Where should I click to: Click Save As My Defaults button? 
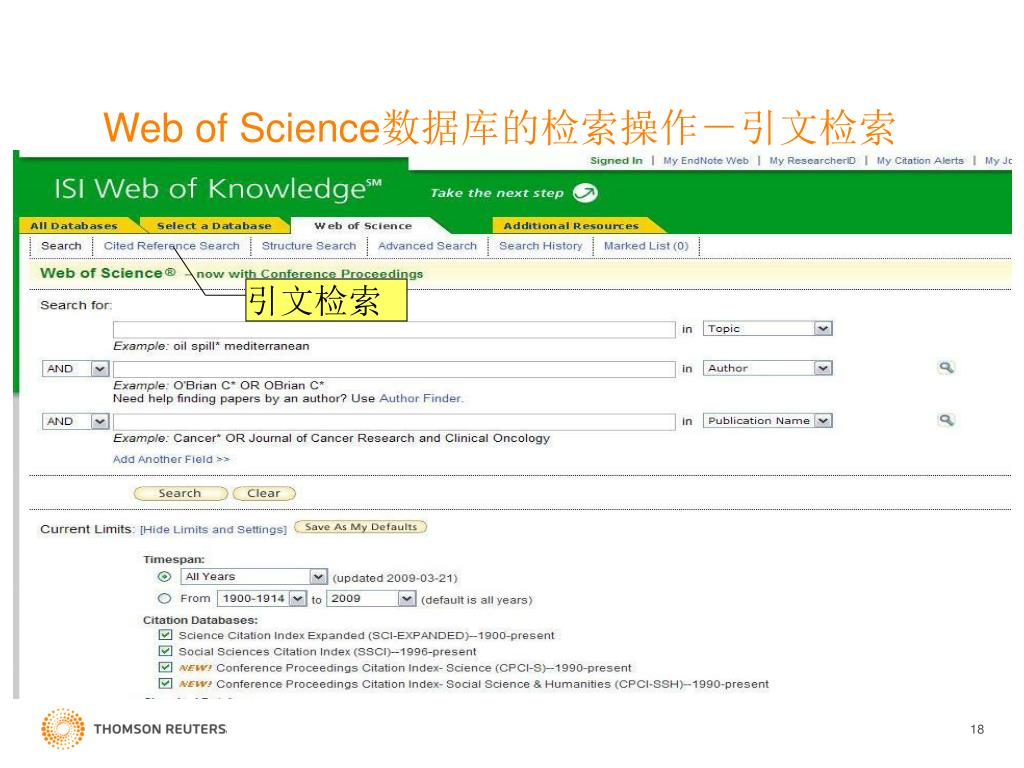point(360,526)
